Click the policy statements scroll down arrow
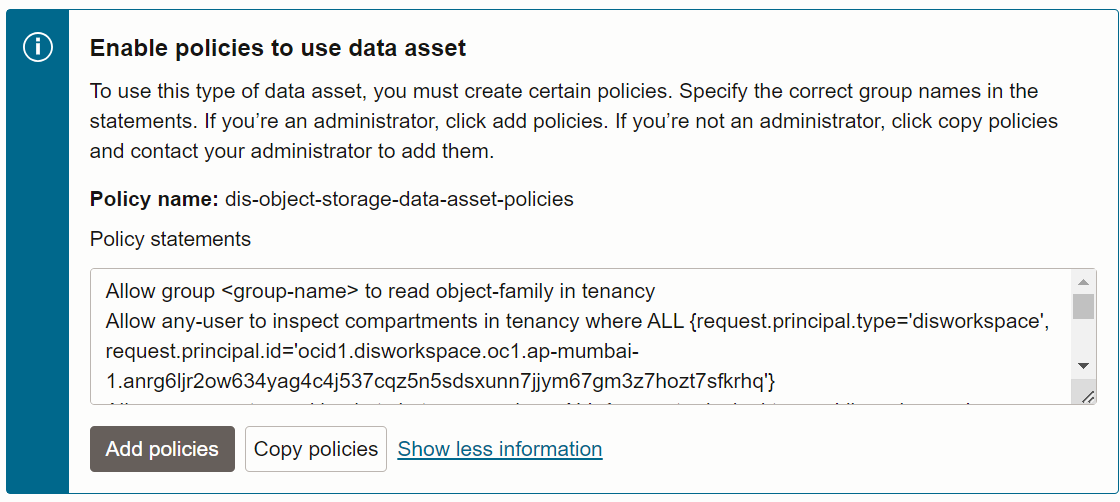1120x502 pixels. coord(1083,366)
